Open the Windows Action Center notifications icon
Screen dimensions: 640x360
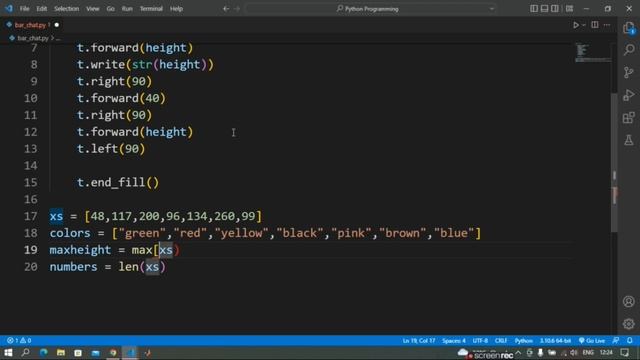625,353
